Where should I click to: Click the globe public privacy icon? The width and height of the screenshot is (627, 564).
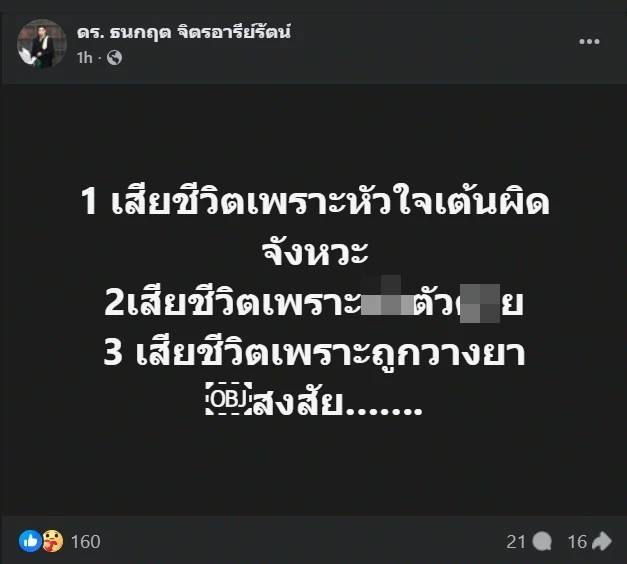point(114,58)
